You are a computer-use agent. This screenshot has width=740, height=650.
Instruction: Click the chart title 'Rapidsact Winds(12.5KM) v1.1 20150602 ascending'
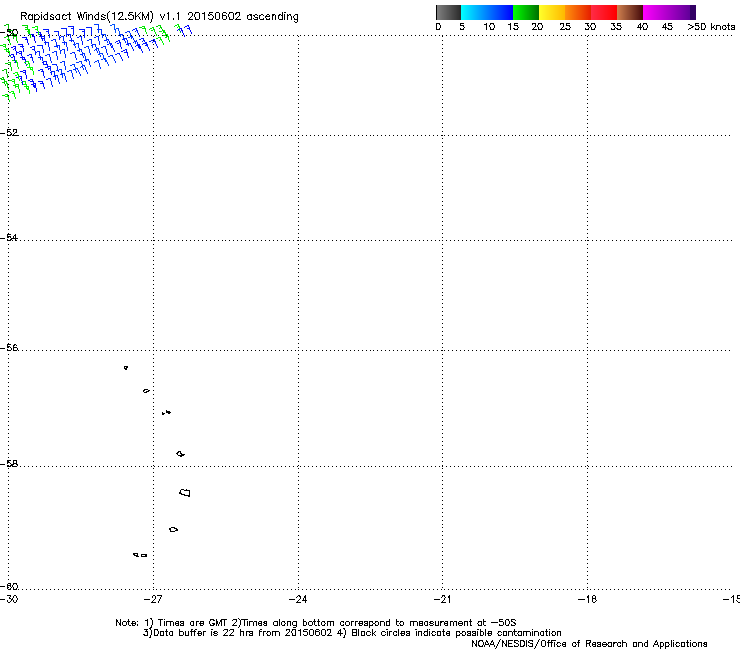click(159, 17)
